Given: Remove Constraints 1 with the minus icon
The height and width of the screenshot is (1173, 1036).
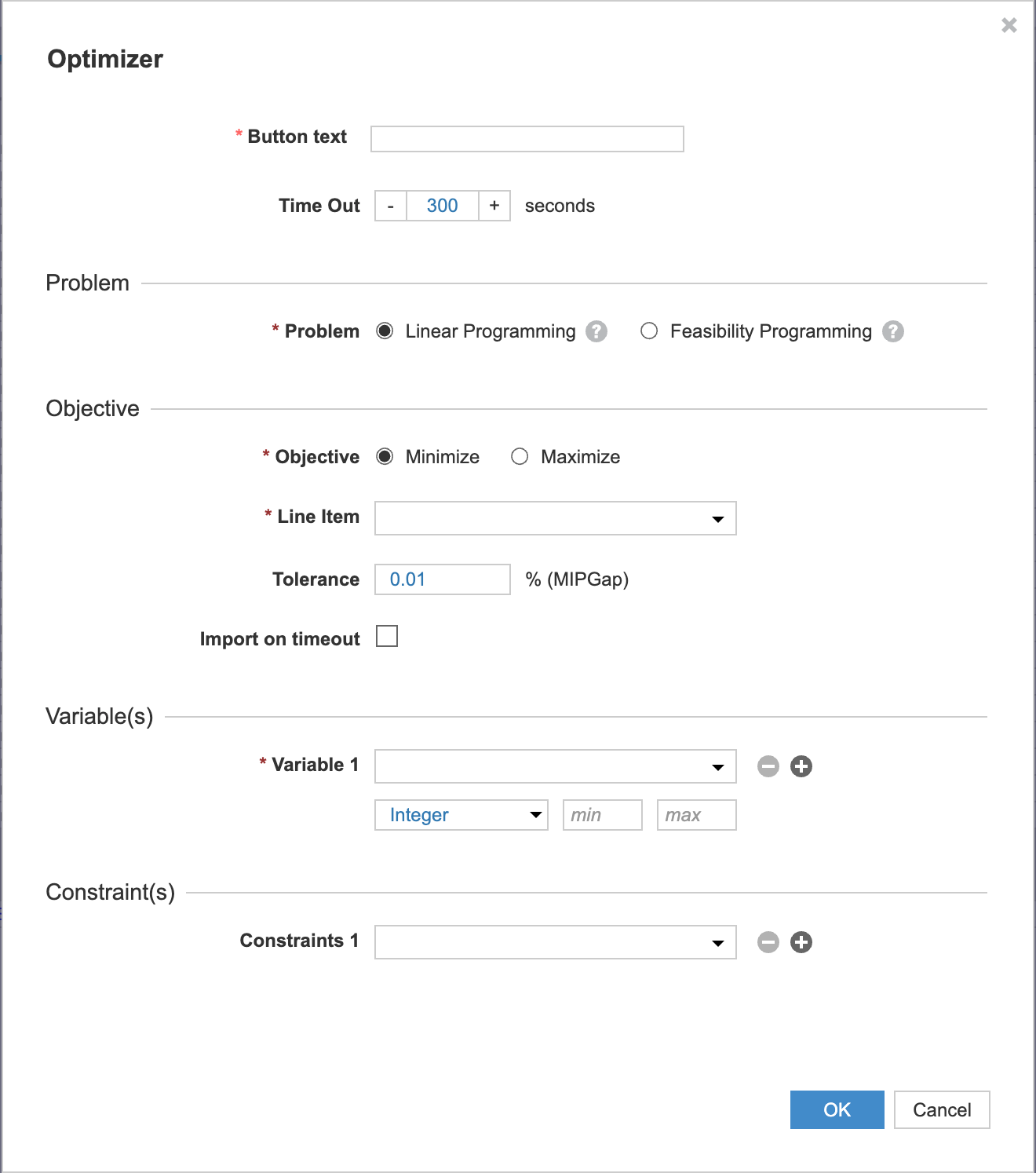Looking at the screenshot, I should pyautogui.click(x=768, y=942).
